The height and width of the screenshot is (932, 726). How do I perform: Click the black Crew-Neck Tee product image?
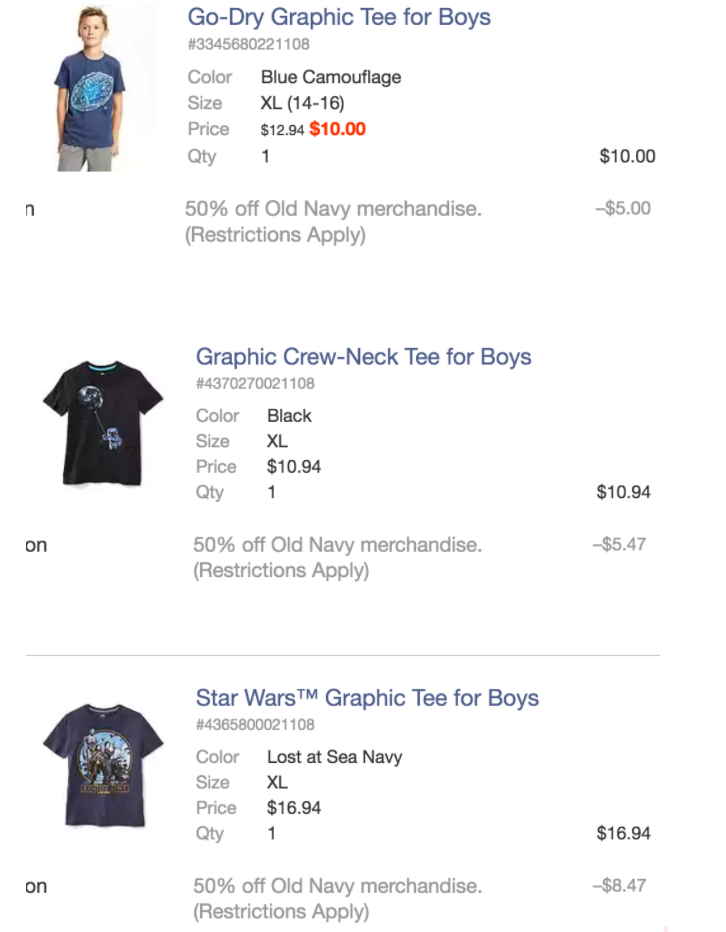pyautogui.click(x=103, y=423)
